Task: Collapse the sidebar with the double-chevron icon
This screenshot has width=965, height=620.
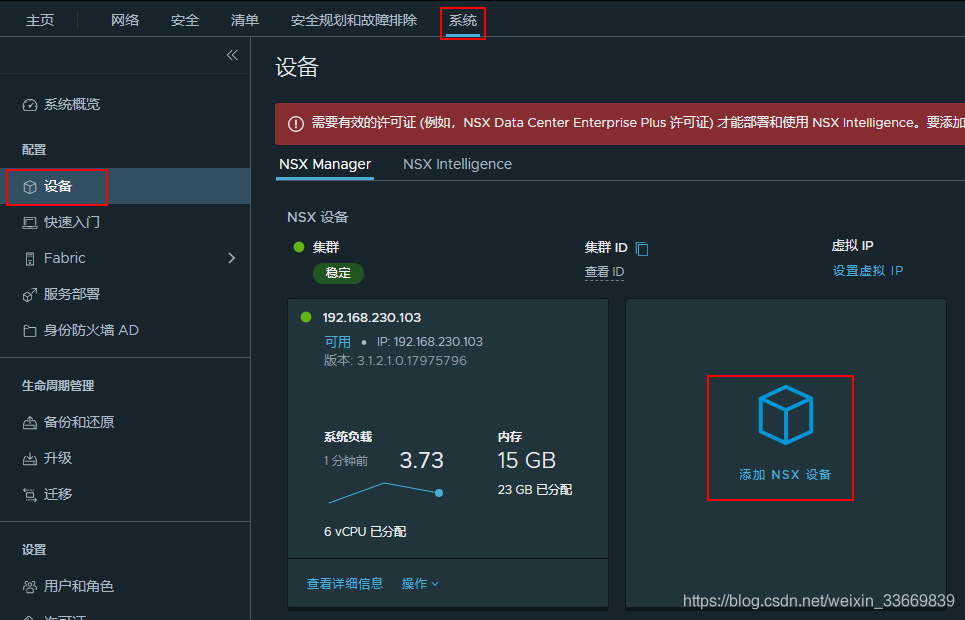Action: tap(232, 55)
